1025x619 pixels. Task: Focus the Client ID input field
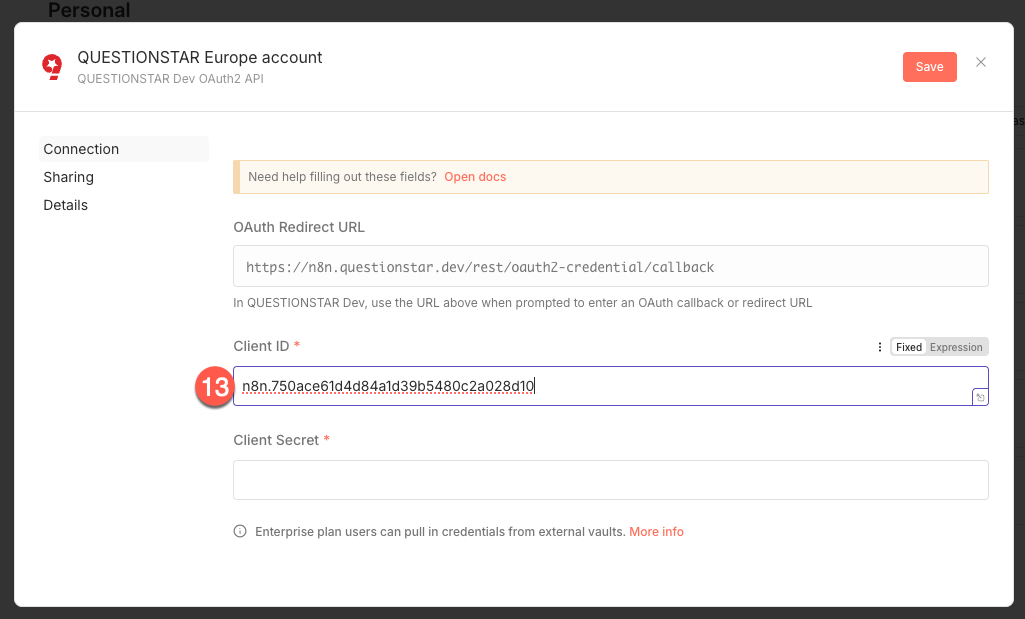click(611, 386)
